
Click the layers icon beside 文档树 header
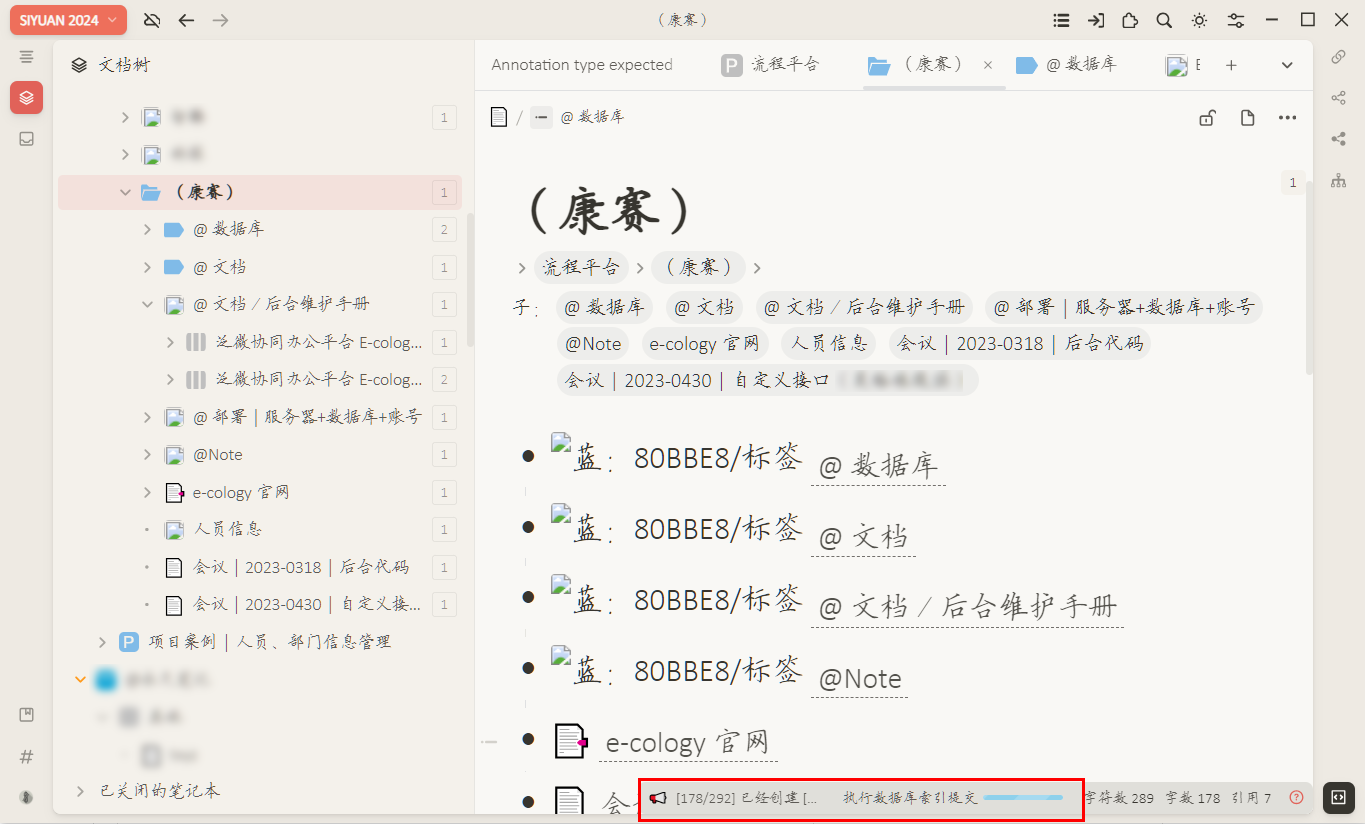[79, 66]
